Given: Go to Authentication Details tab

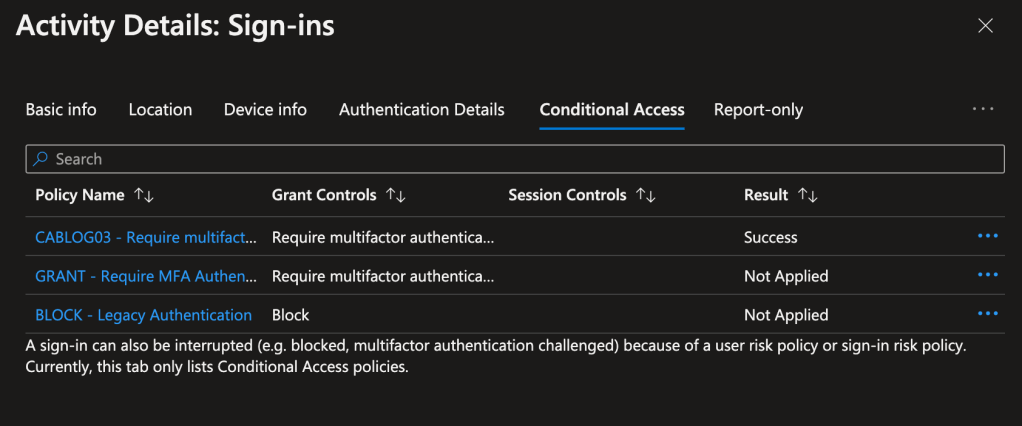Looking at the screenshot, I should click(422, 110).
